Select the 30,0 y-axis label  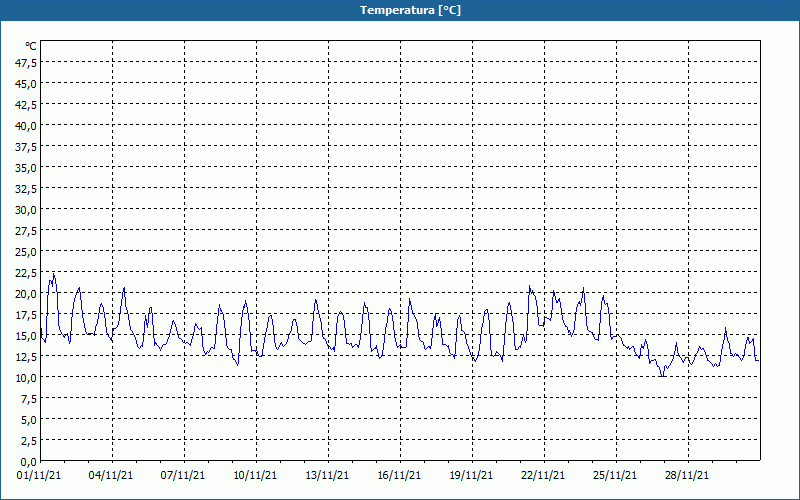[27, 210]
